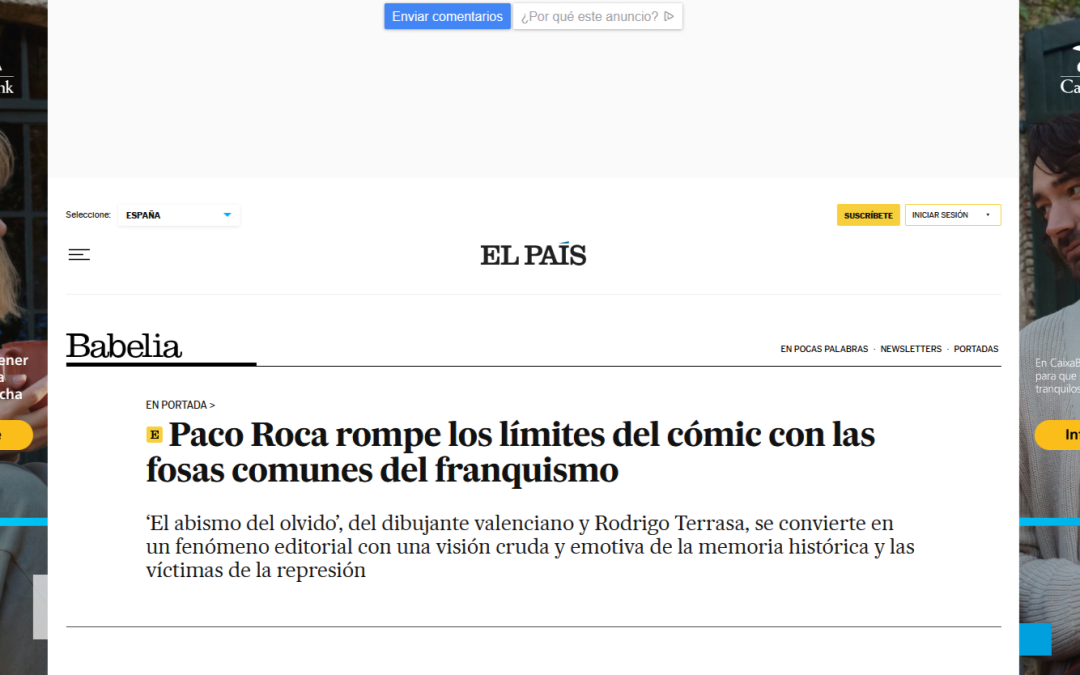The width and height of the screenshot is (1080, 675).
Task: Open NEWSLETTERS menu item
Action: tap(911, 349)
